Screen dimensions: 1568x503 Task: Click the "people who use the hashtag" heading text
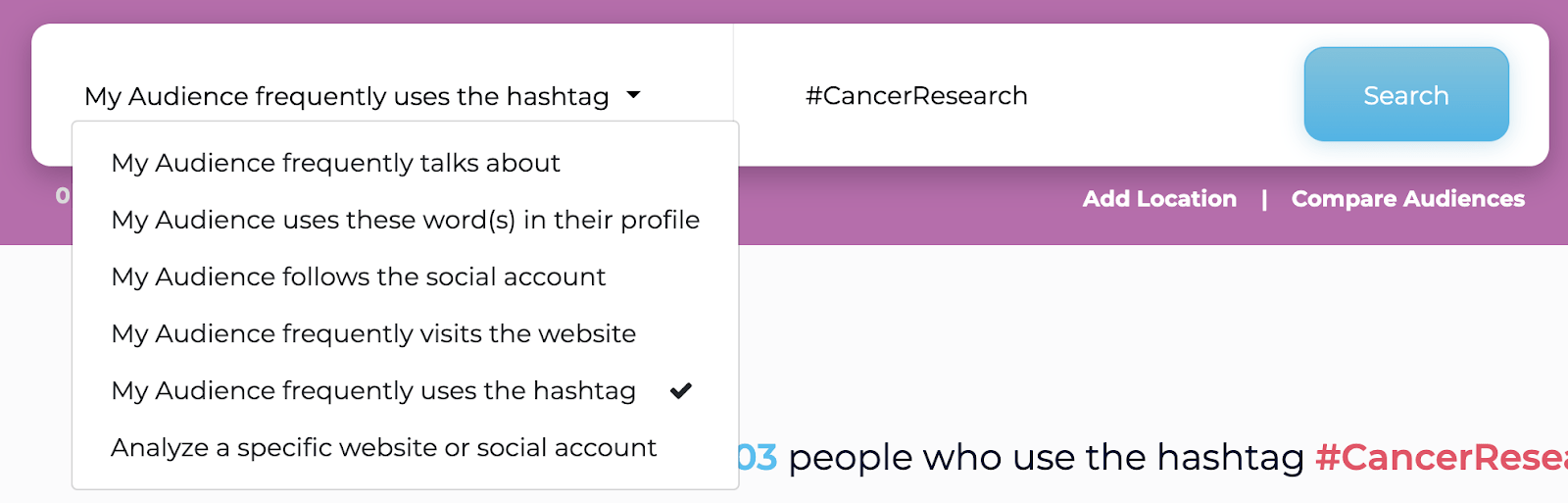tap(1046, 458)
